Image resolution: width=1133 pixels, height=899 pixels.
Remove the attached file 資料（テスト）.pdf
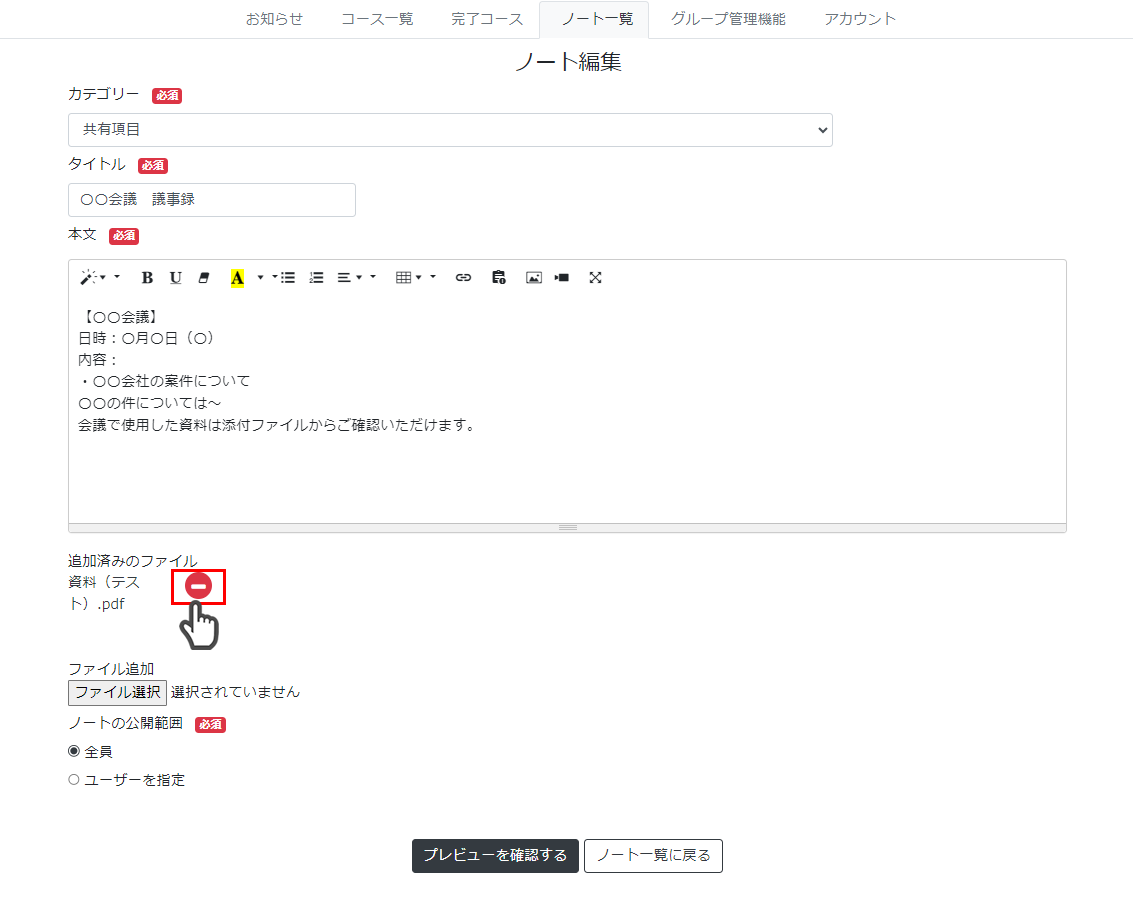coord(199,587)
